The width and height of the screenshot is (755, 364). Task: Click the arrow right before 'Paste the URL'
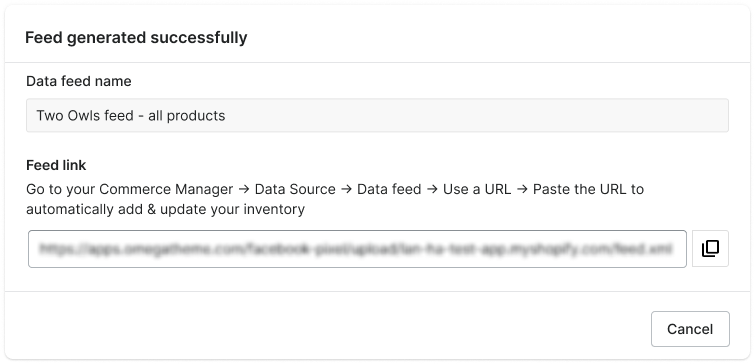pyautogui.click(x=522, y=189)
